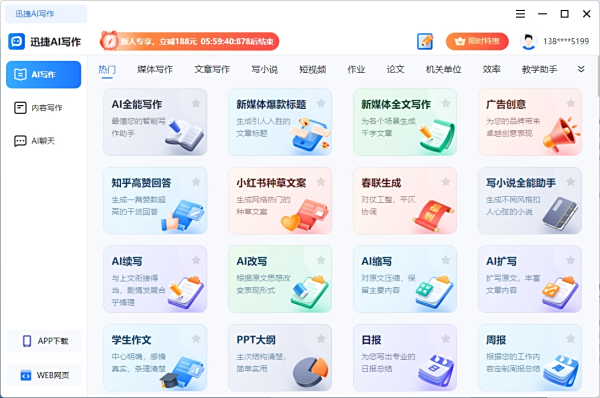Click the 新媒体爆款标题 phone icon
Viewport: 600px width, 398px height.
309,134
